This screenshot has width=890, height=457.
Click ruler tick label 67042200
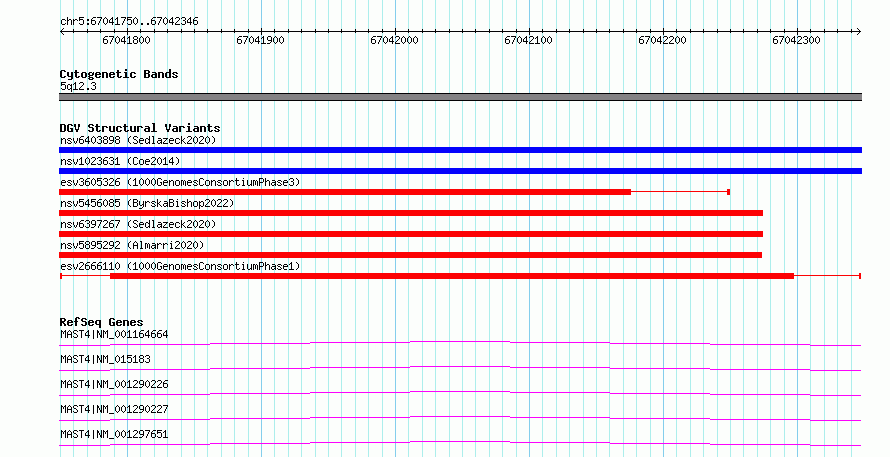(662, 40)
